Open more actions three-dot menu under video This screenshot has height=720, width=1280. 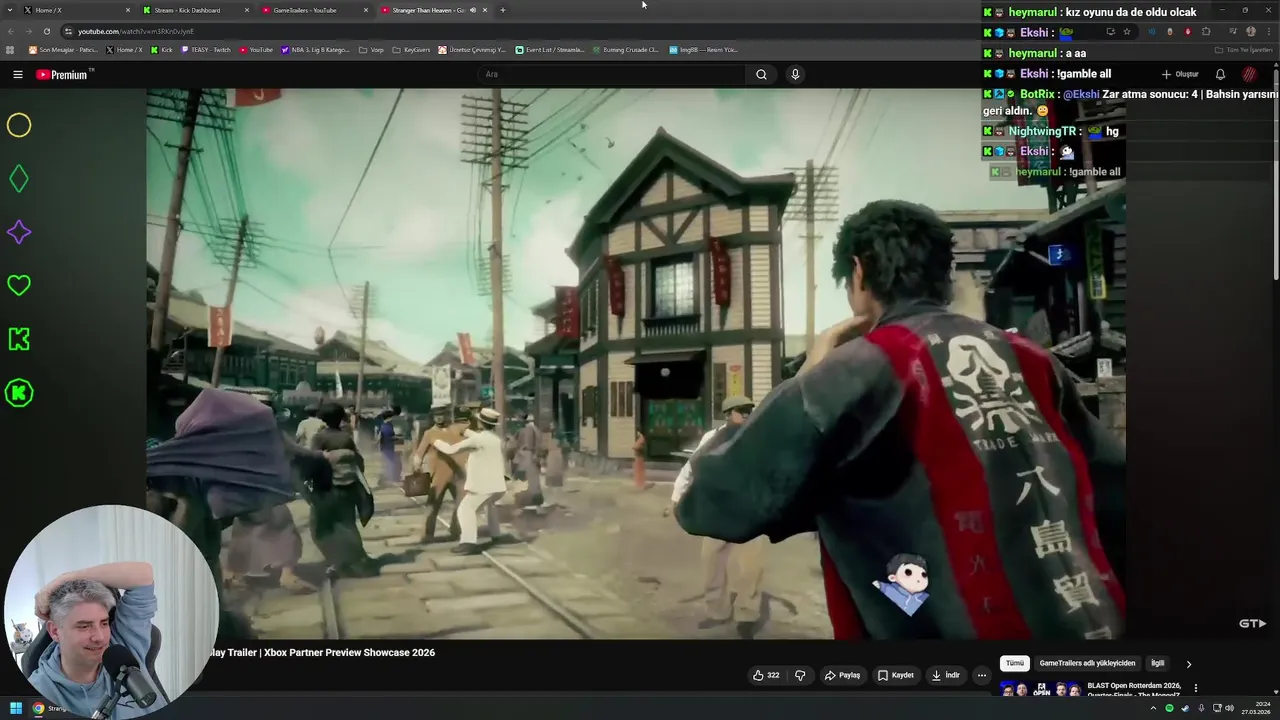(x=981, y=675)
